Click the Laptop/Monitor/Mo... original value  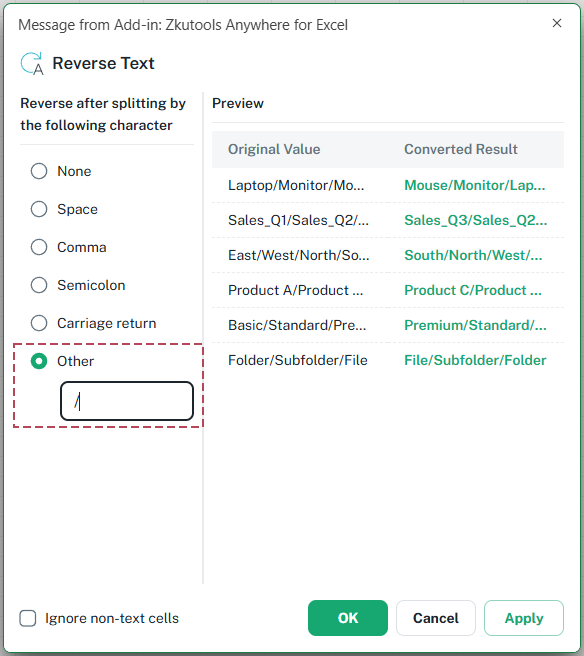pos(296,185)
